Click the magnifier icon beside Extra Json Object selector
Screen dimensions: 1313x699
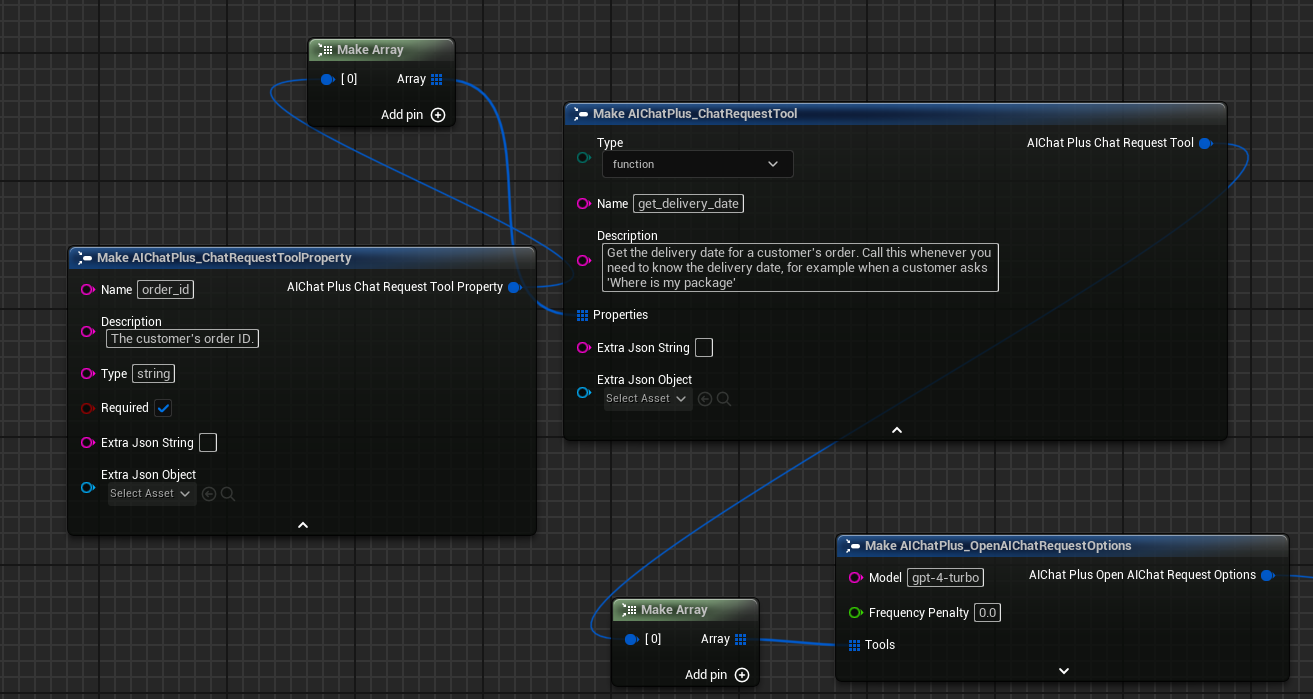[724, 398]
